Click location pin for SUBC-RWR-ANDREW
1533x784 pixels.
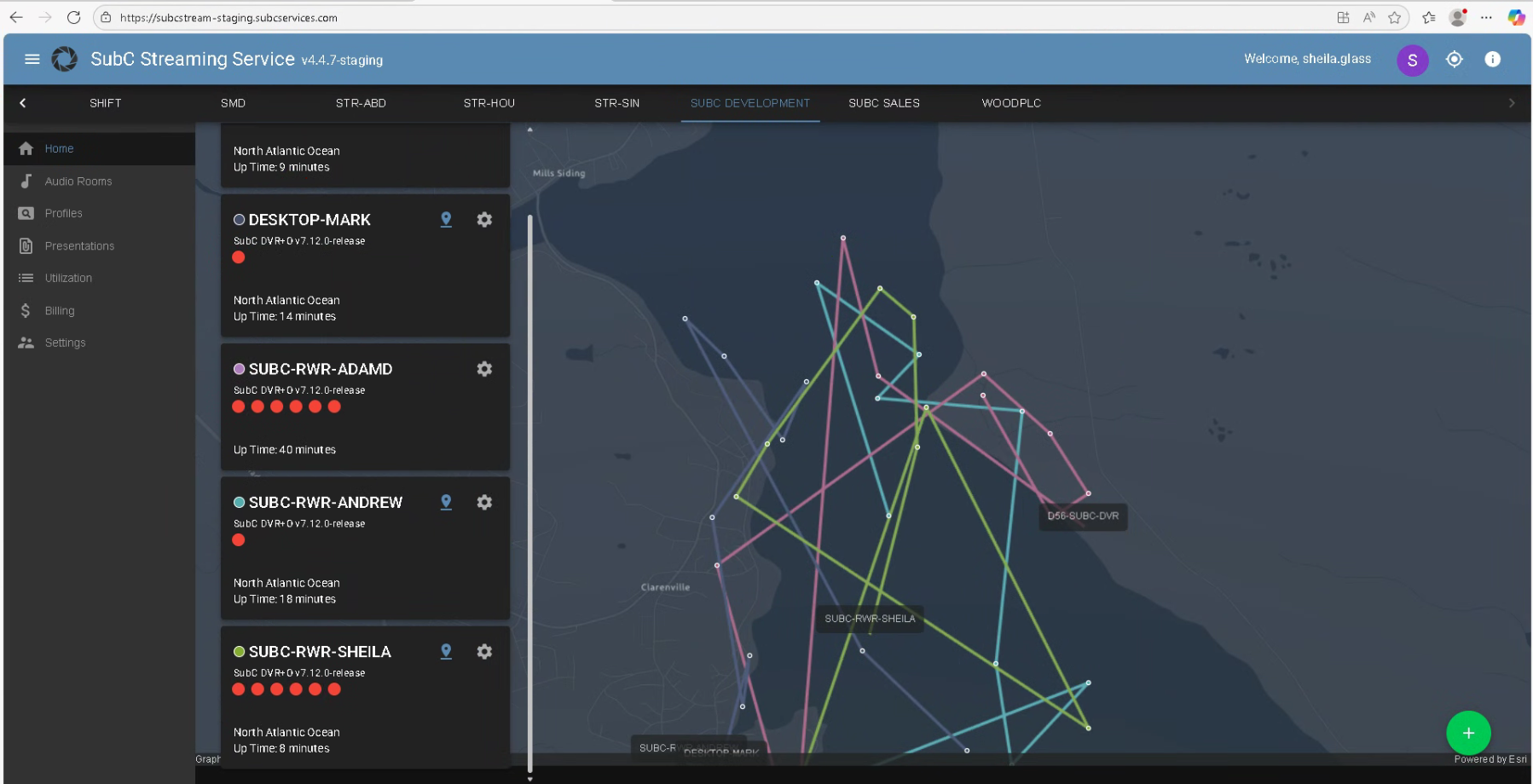446,503
